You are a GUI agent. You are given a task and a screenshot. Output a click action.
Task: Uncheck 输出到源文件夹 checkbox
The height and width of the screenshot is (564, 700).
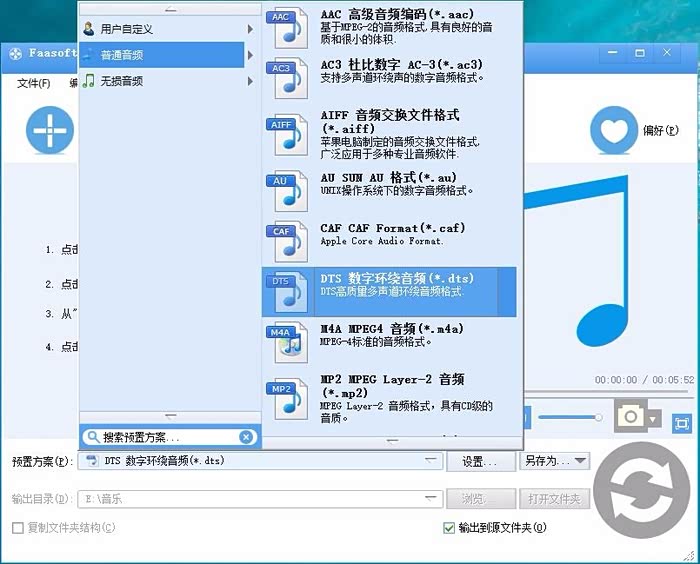pos(449,528)
